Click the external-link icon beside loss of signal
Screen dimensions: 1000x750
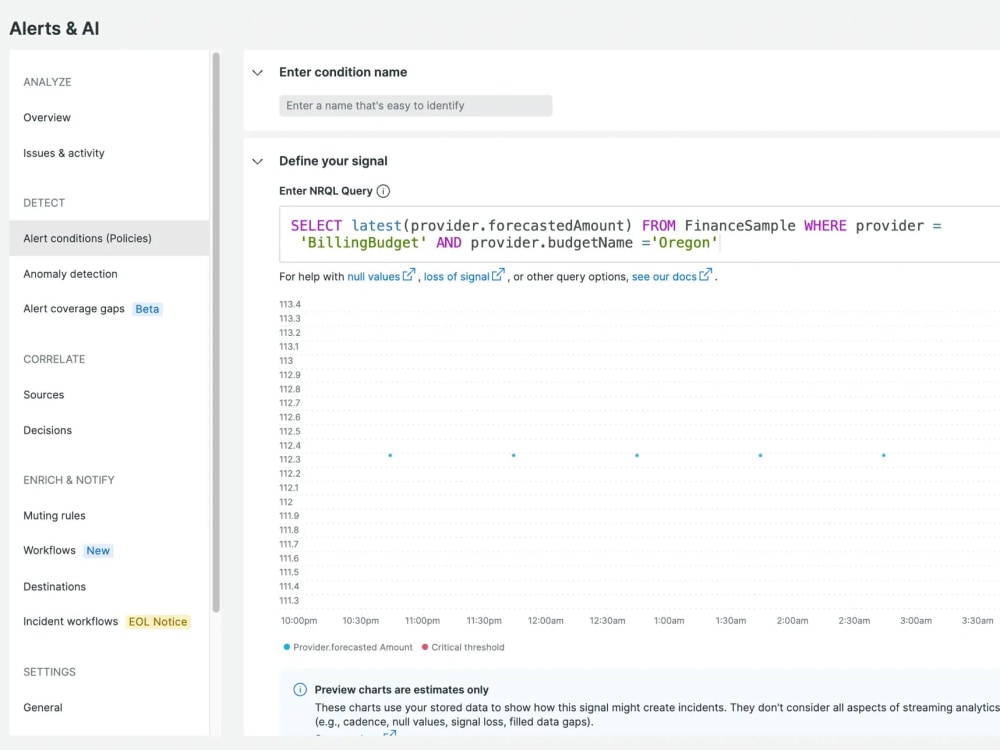click(x=498, y=275)
